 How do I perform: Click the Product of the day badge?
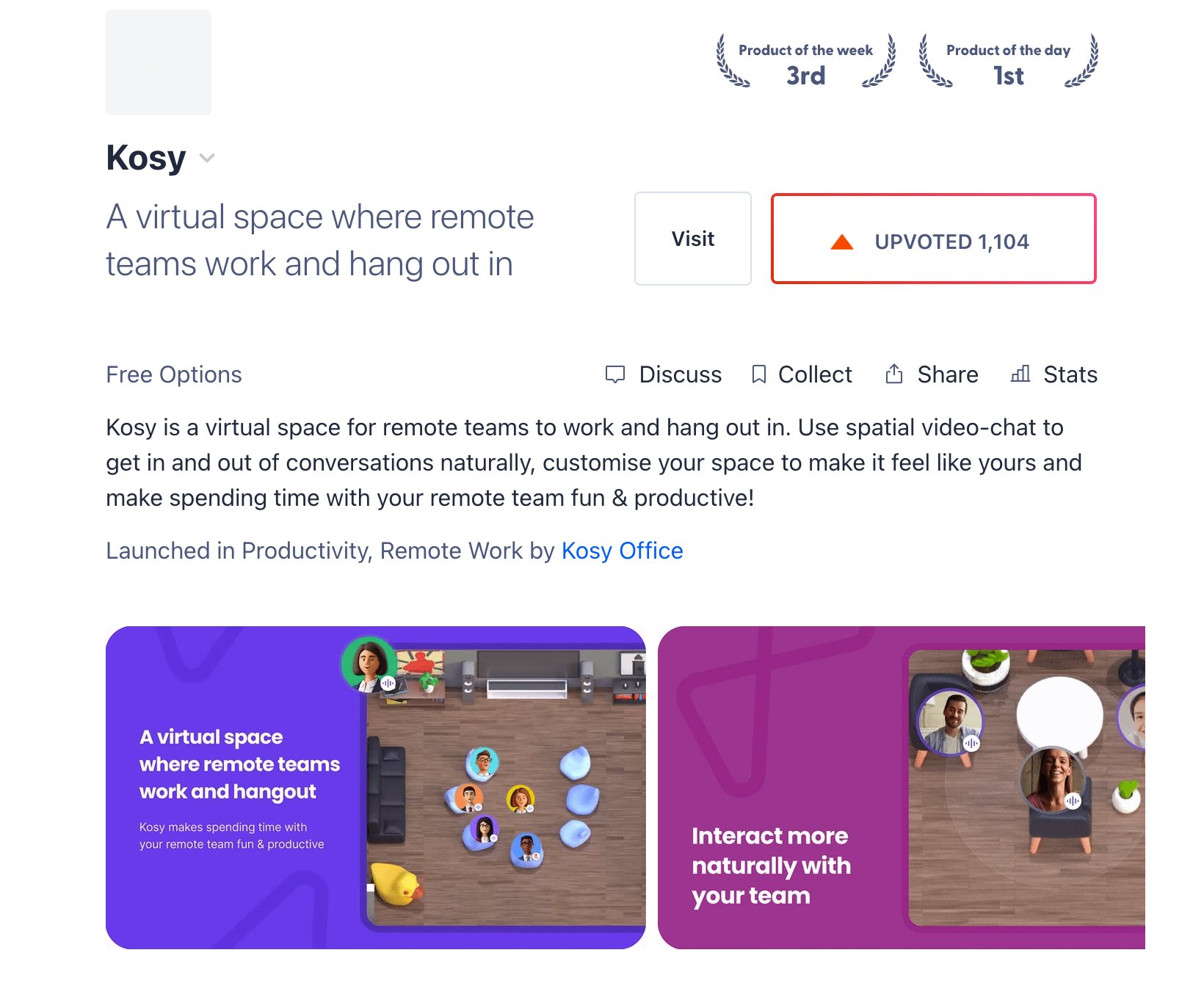pyautogui.click(x=1009, y=61)
